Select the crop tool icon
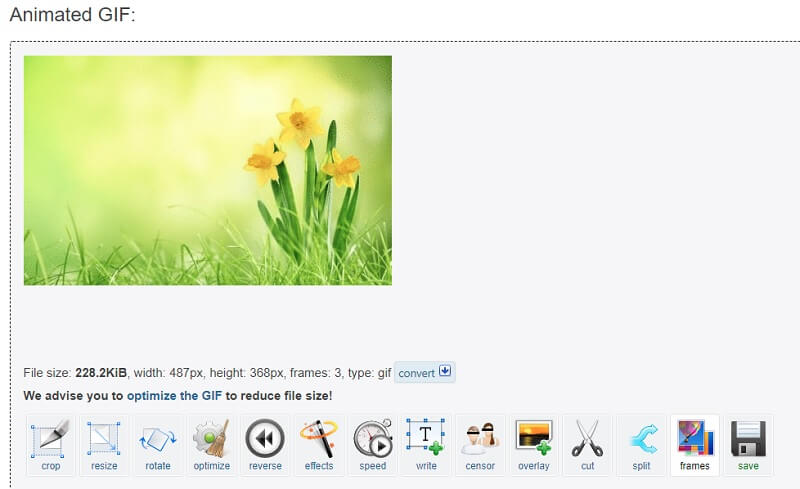800x489 pixels. pos(51,438)
